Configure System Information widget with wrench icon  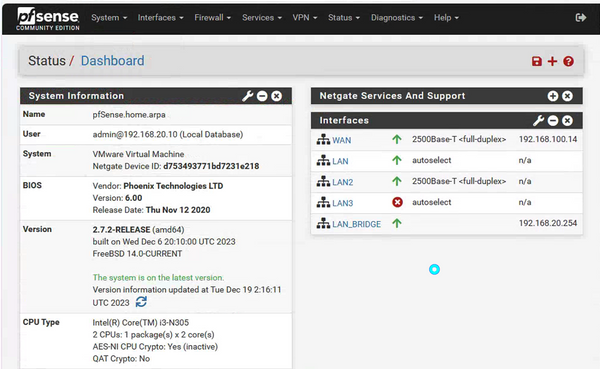[x=248, y=96]
